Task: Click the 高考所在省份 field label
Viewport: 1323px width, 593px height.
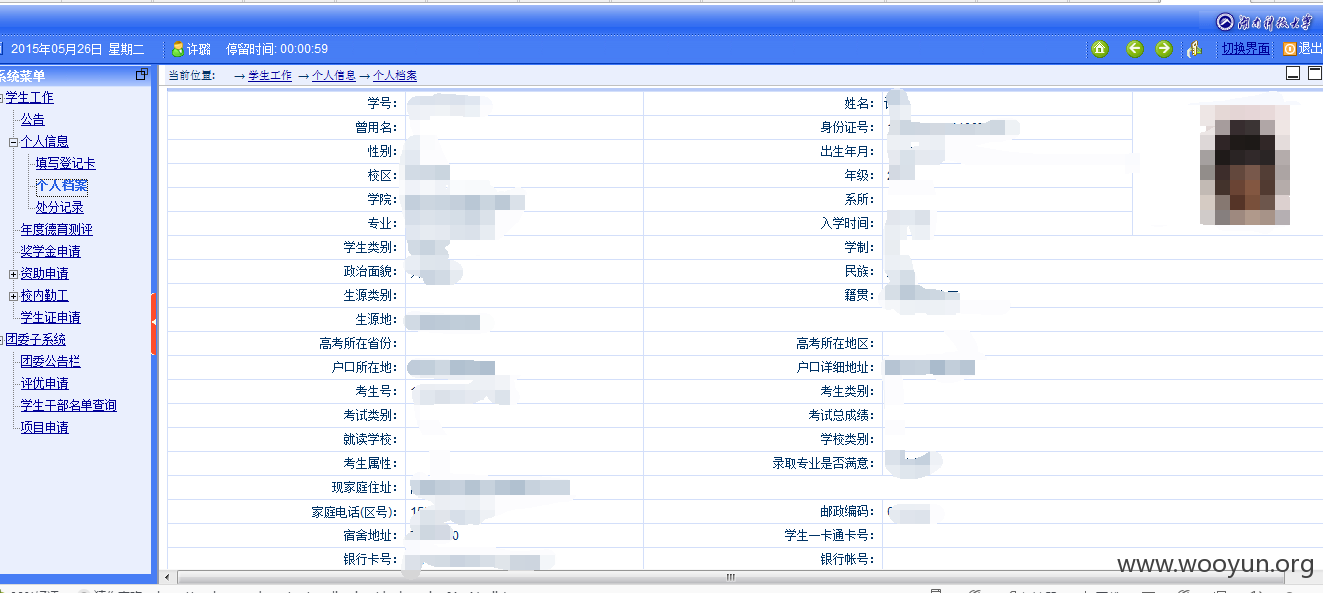Action: point(359,344)
